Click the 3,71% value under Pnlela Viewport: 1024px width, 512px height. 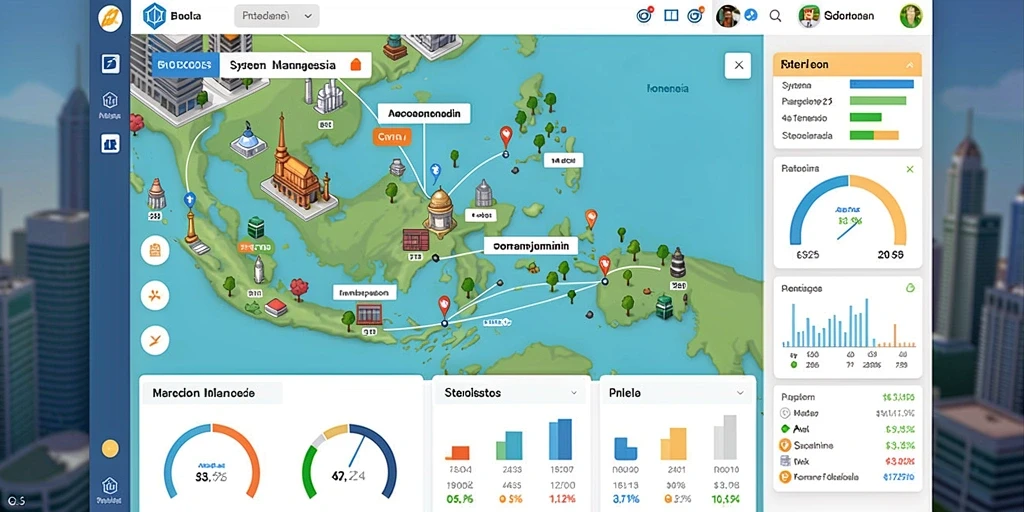tap(626, 500)
